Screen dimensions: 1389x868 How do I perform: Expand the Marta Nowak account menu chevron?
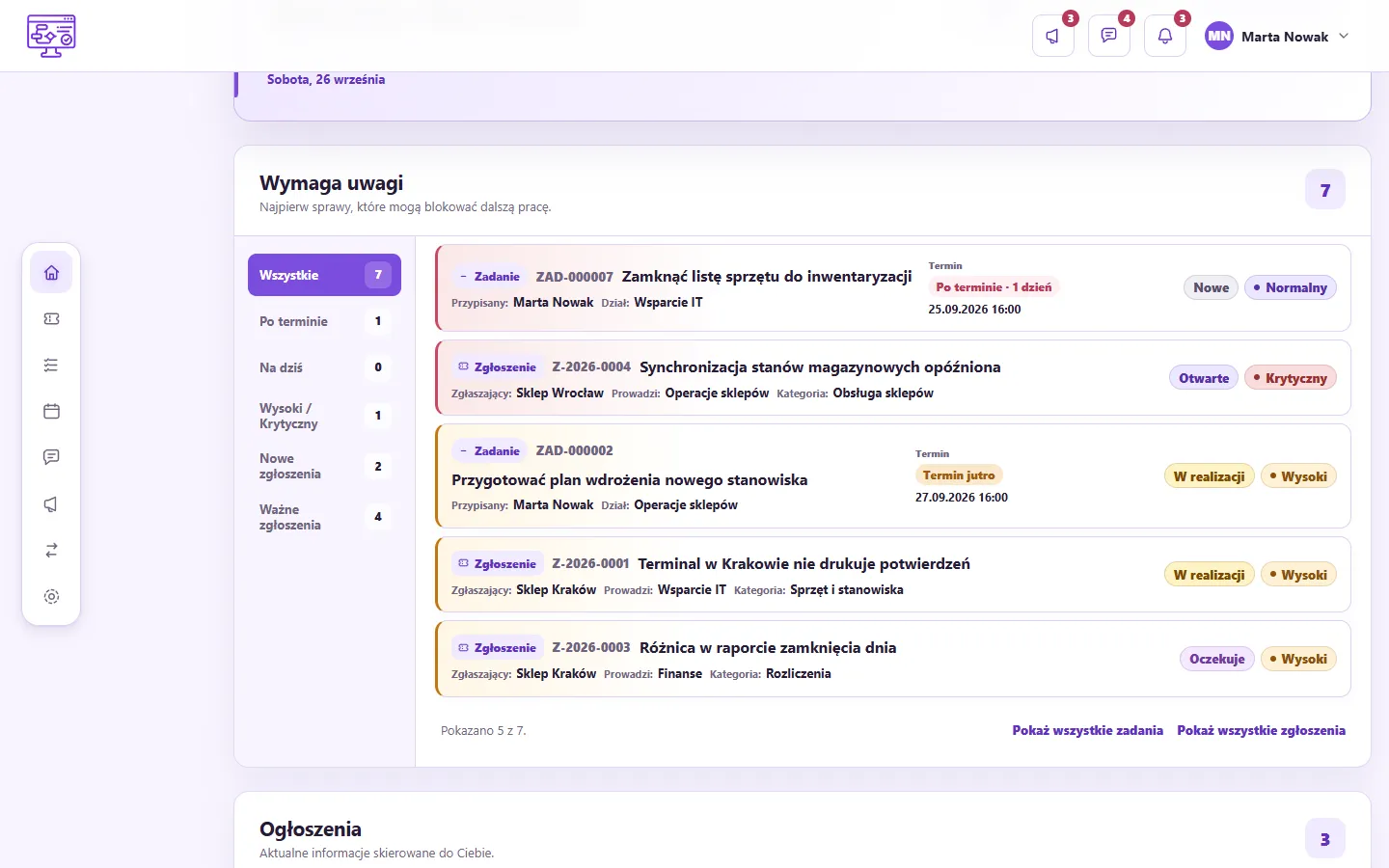[x=1344, y=36]
